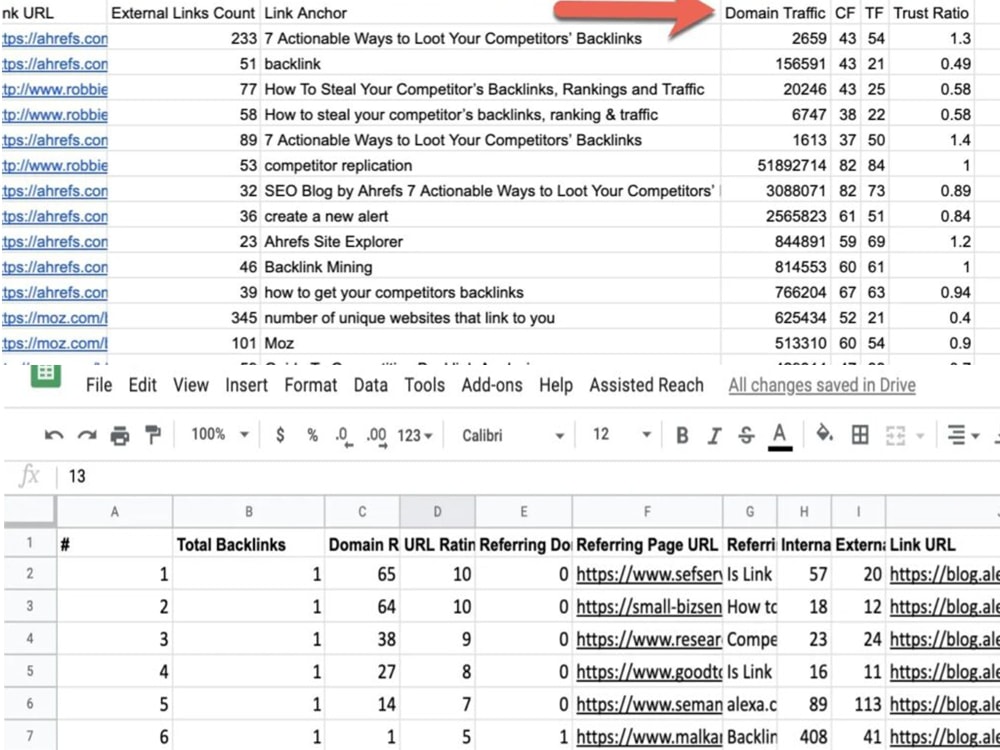The image size is (1000, 750).
Task: Open the https://small-bizsen referring page link
Action: (649, 607)
